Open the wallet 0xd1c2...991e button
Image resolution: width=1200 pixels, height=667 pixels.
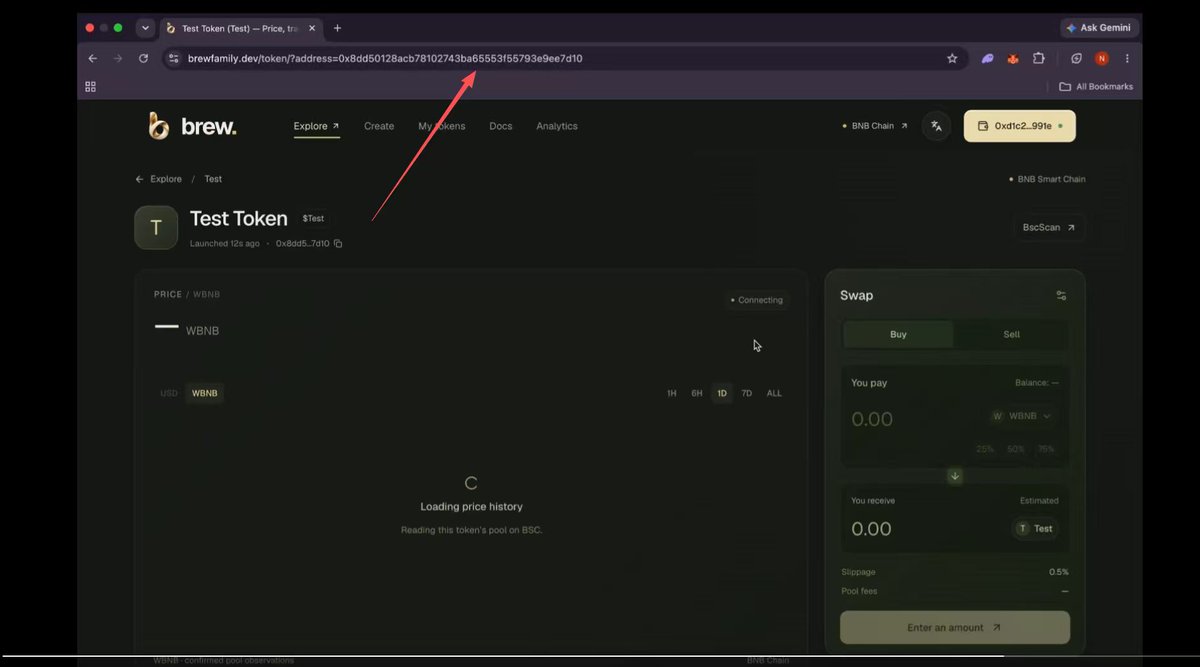(1020, 126)
